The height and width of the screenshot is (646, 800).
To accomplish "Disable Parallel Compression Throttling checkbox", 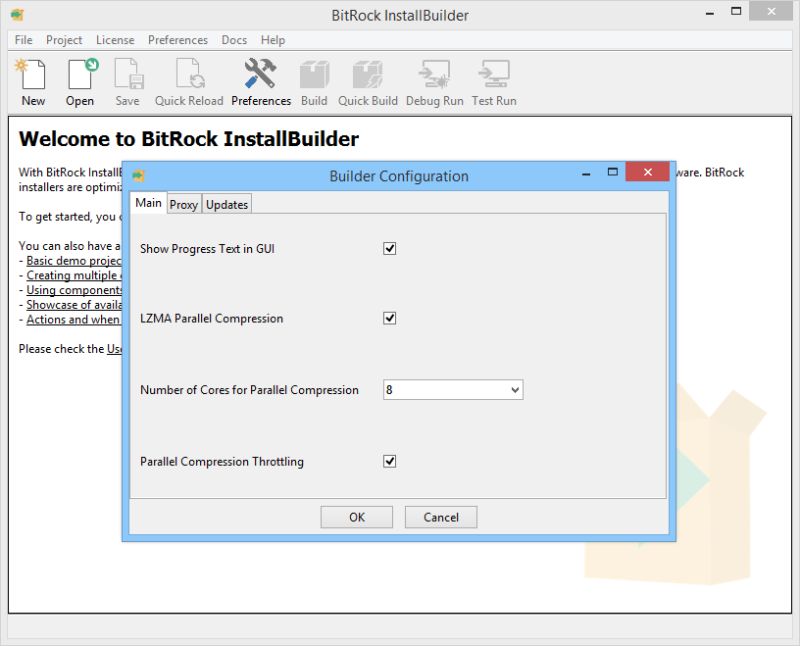I will pyautogui.click(x=389, y=461).
